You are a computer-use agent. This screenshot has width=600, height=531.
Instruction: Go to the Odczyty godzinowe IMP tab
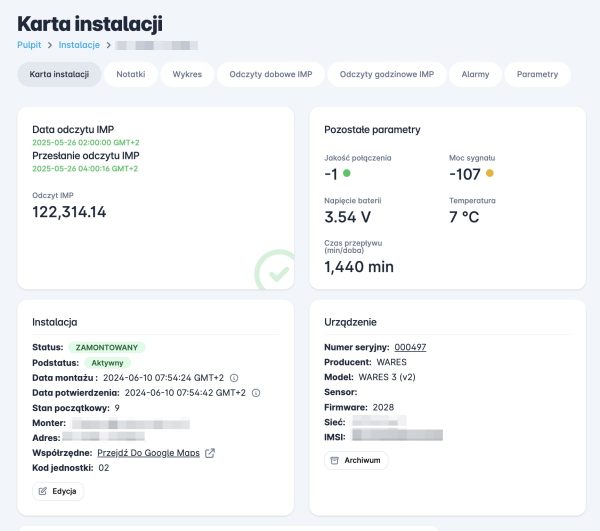point(386,75)
